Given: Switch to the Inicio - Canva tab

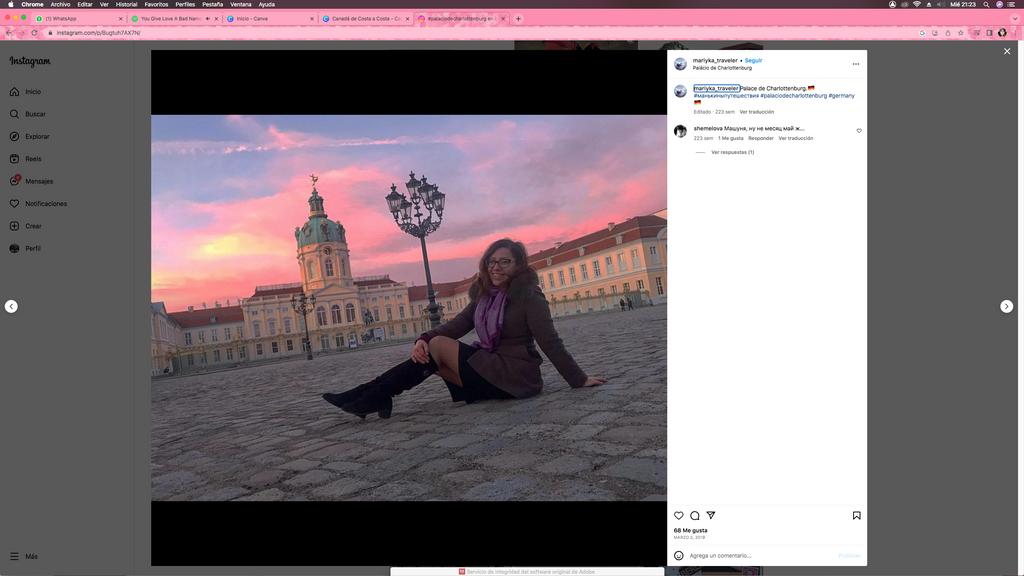Looking at the screenshot, I should [270, 19].
